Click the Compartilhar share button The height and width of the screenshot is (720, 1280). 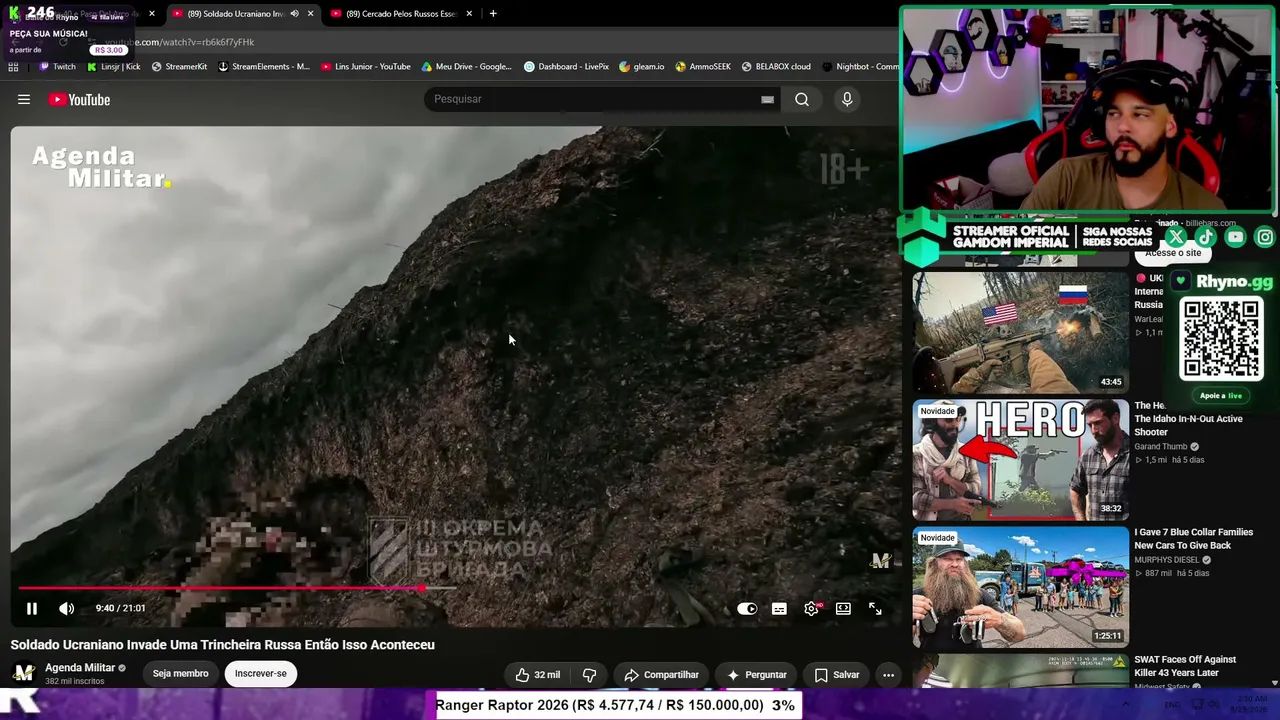coord(661,675)
